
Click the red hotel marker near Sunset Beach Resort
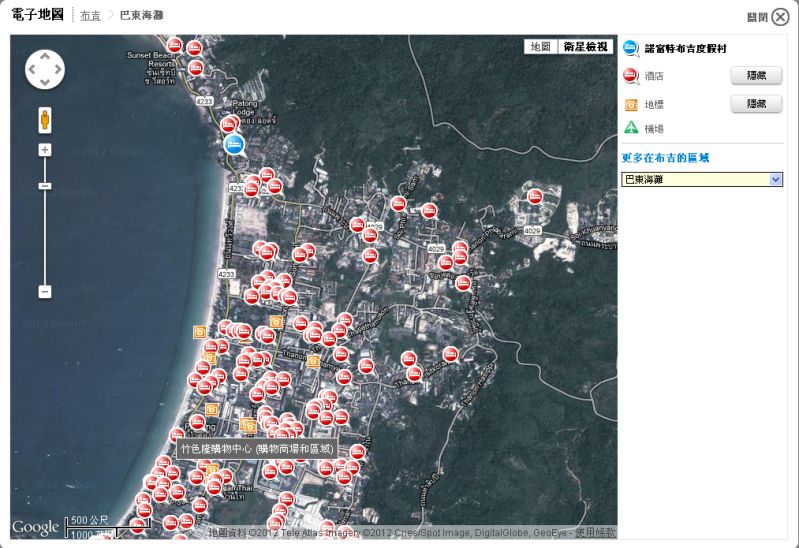point(175,46)
